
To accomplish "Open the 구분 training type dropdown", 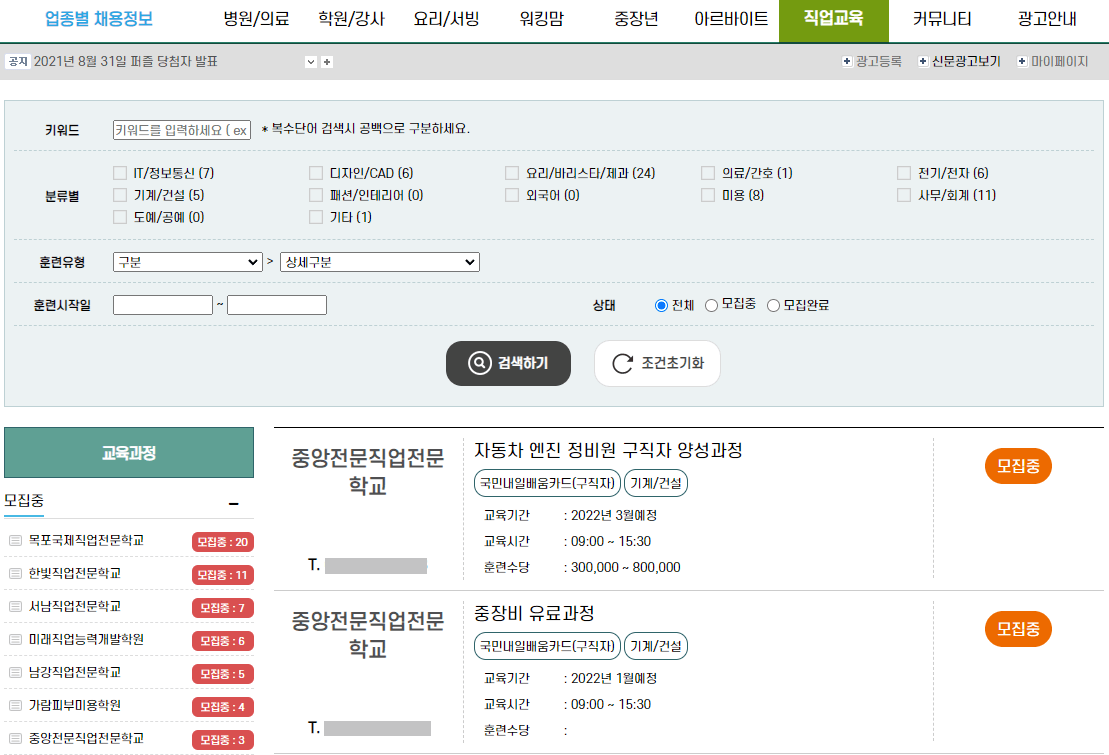I will pos(187,262).
